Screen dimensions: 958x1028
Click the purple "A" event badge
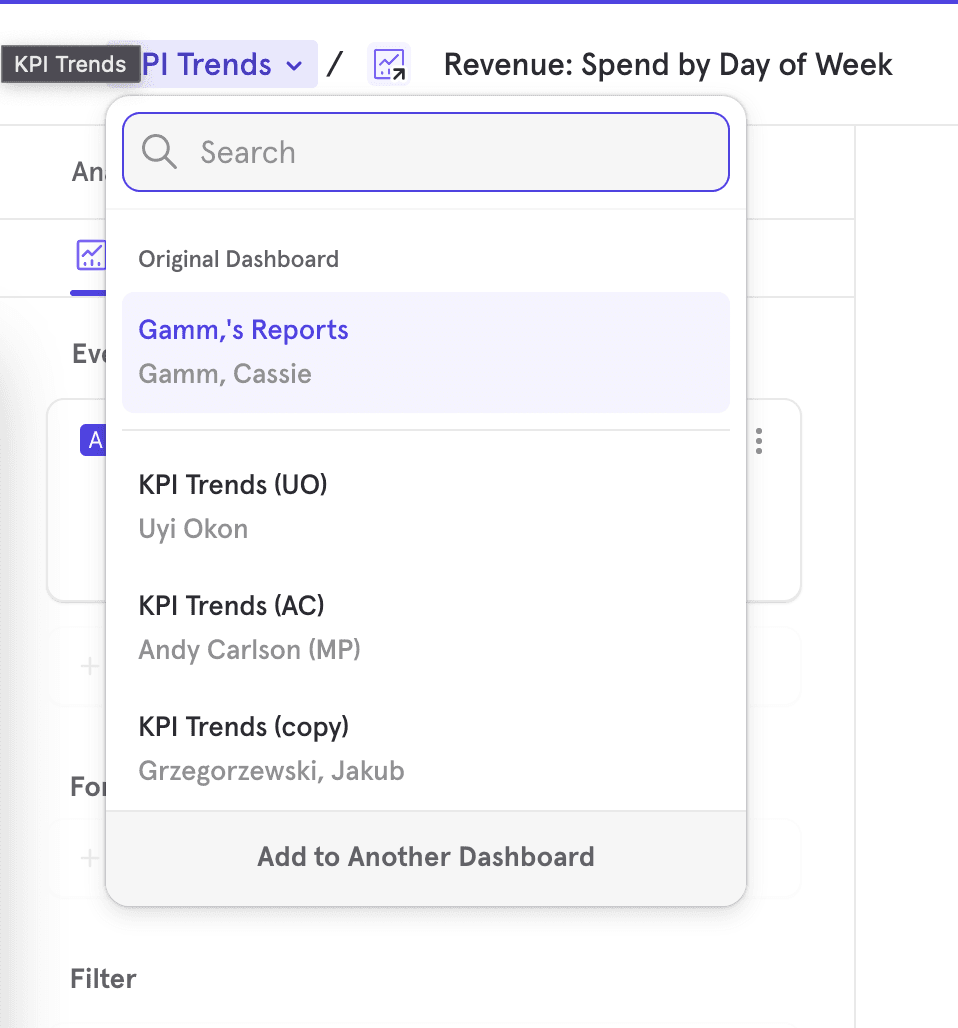coord(93,440)
